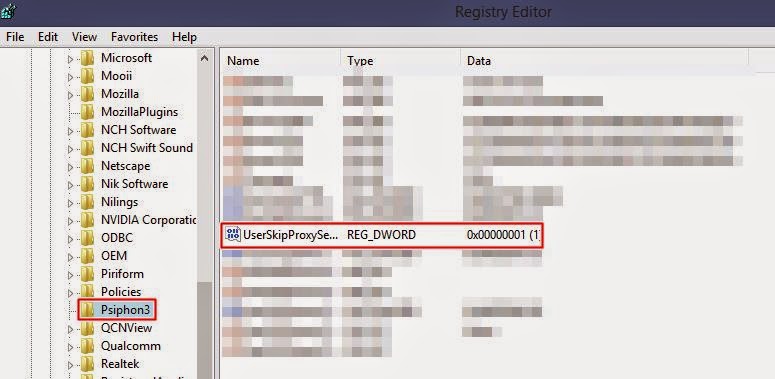775x379 pixels.
Task: Expand the Mooii key
Action: [70, 77]
